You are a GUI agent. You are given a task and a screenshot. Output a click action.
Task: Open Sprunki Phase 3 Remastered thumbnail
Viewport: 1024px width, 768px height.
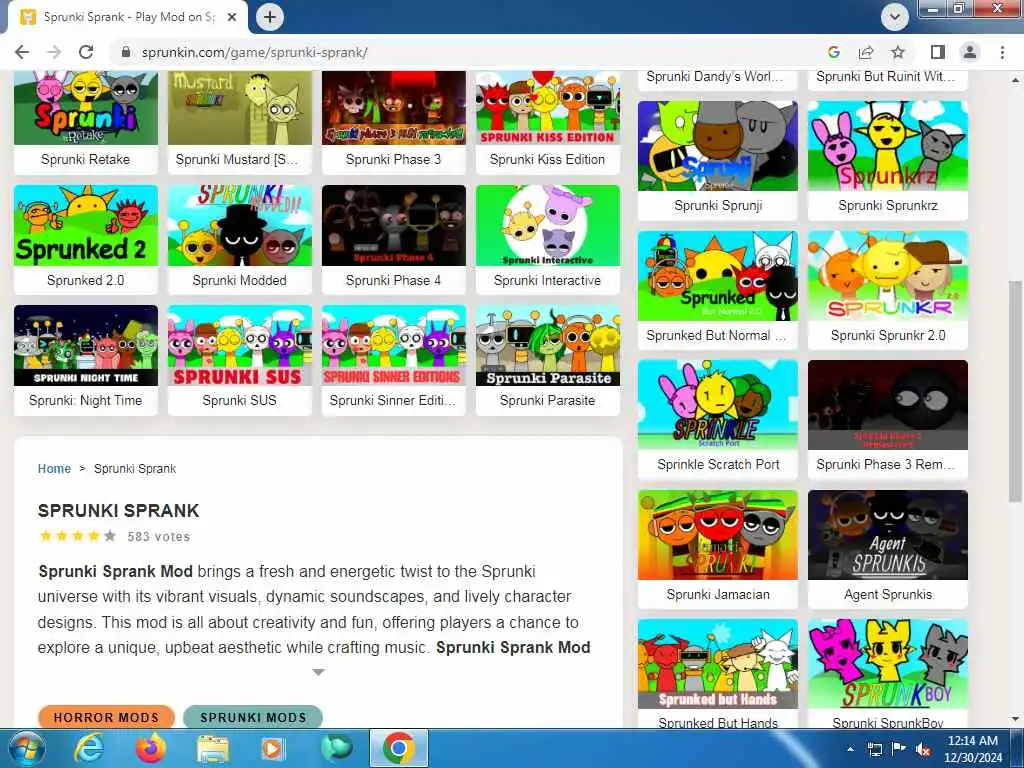888,405
